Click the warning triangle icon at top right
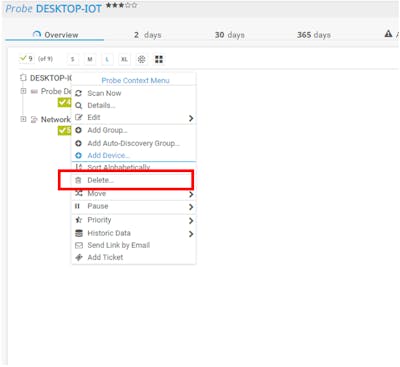The image size is (400, 367). (x=388, y=34)
